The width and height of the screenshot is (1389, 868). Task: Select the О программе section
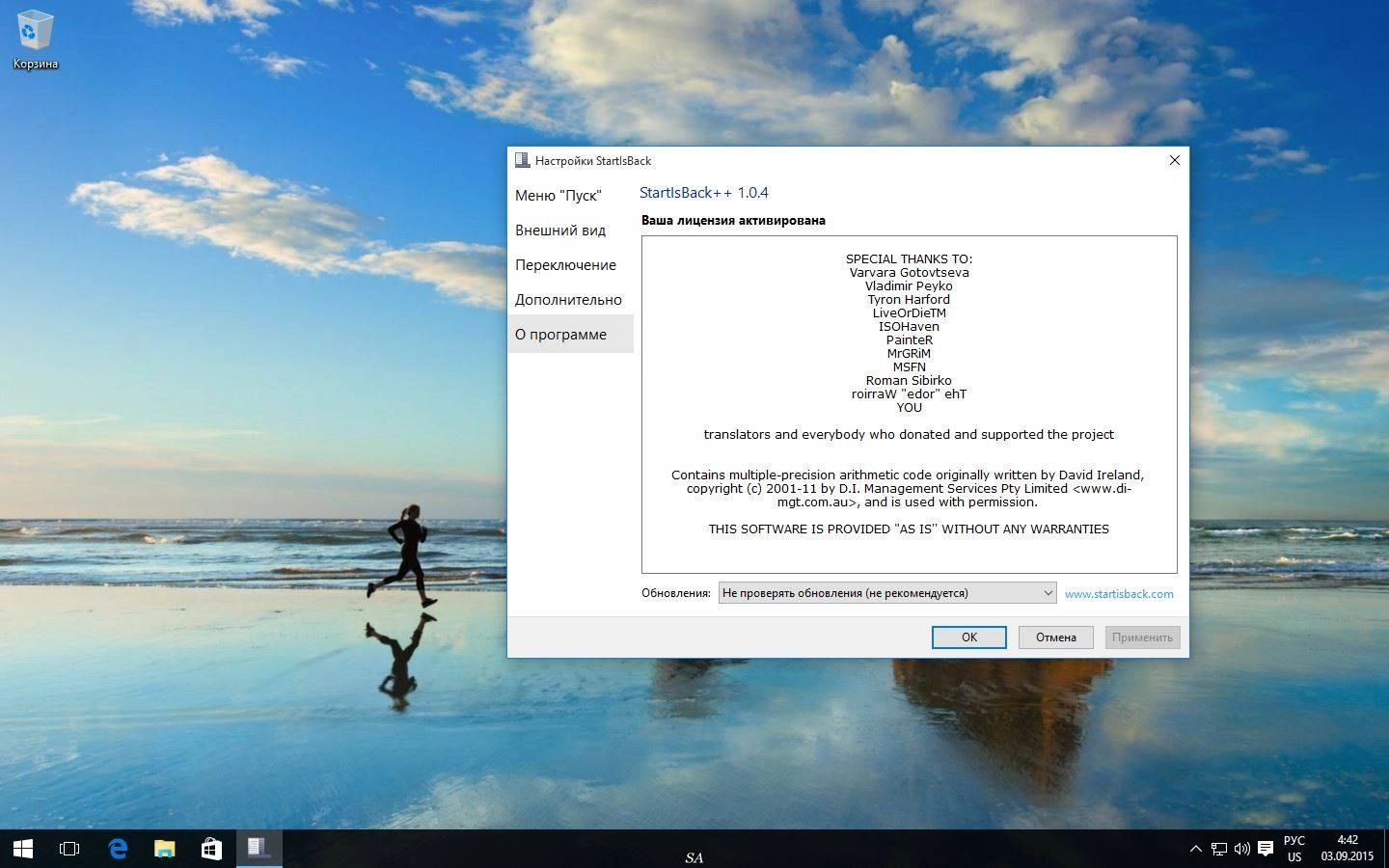click(x=570, y=334)
